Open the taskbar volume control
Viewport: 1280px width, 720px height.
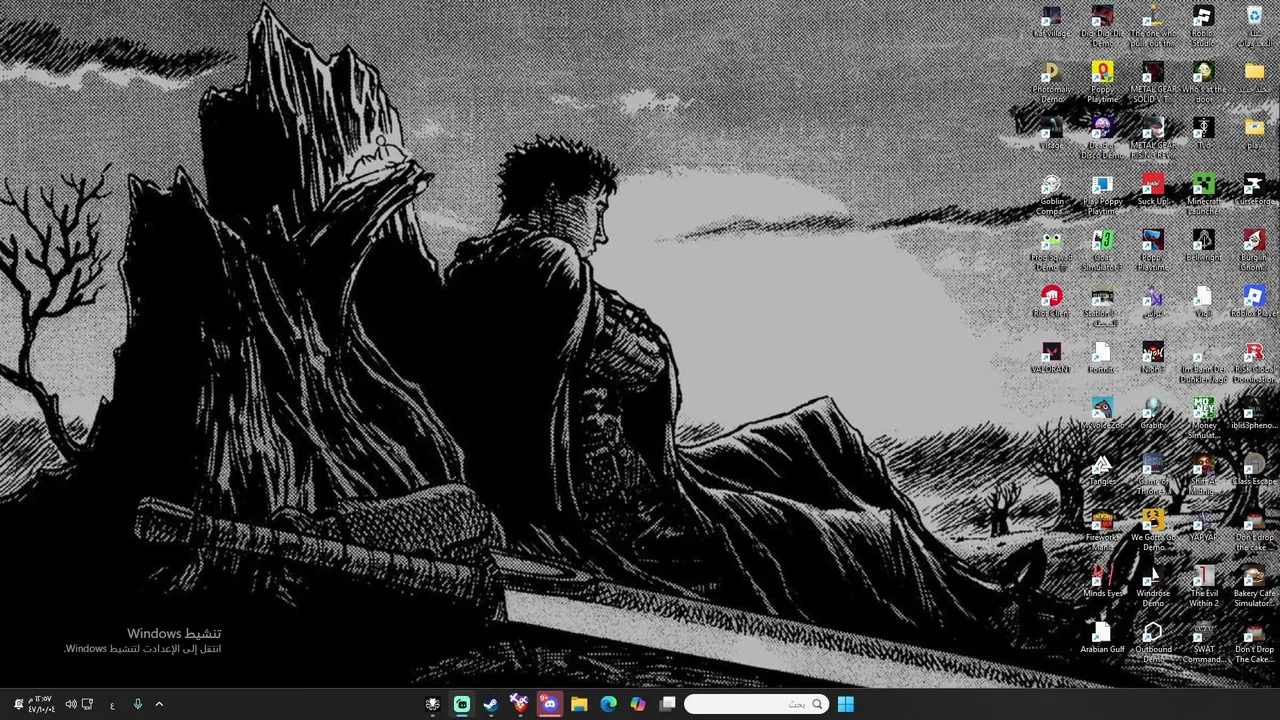[x=70, y=704]
